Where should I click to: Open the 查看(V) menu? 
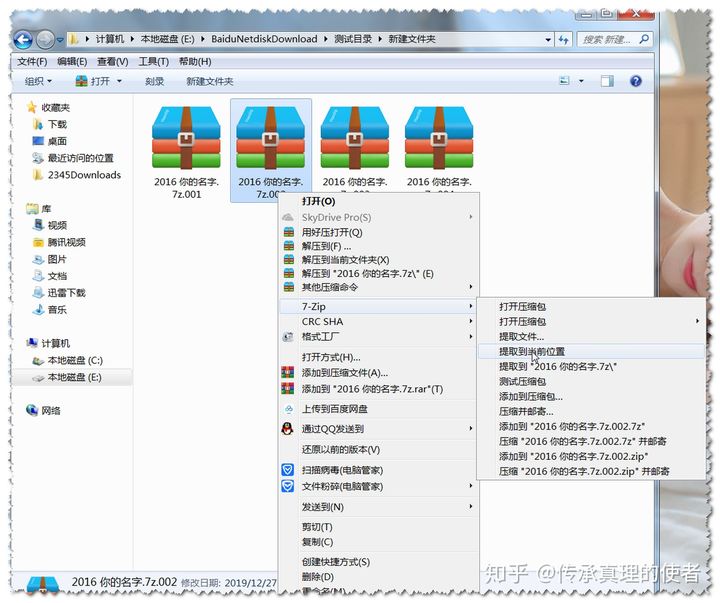tap(112, 62)
